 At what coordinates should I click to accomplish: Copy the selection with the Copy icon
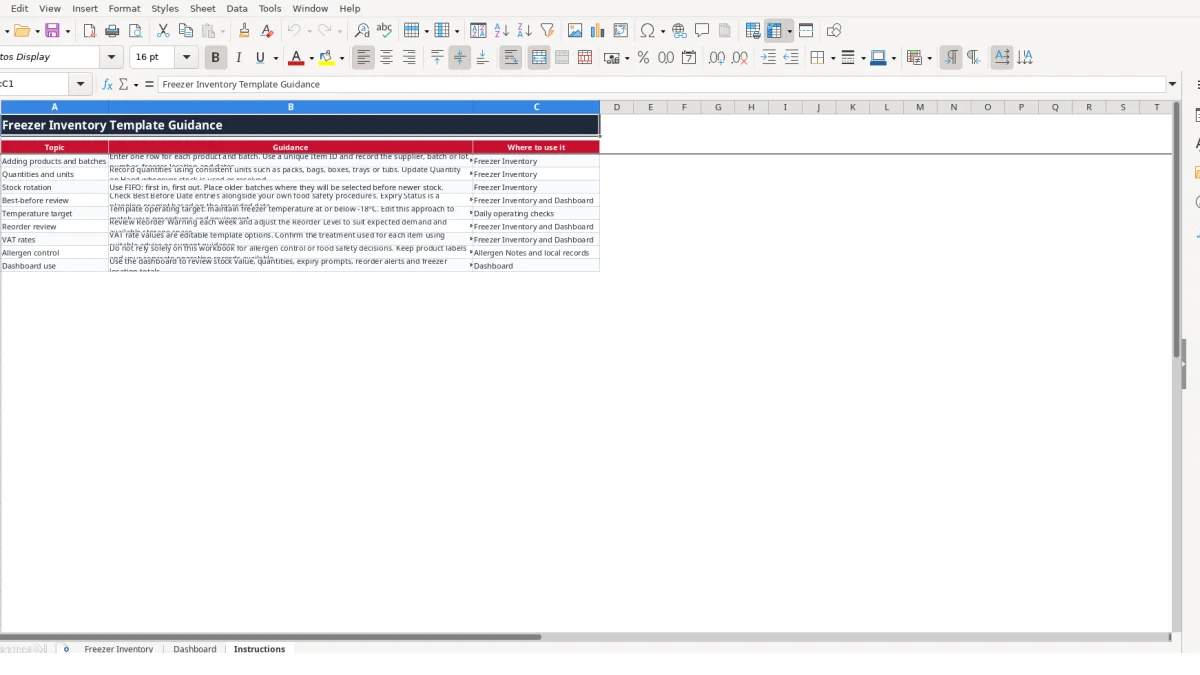click(x=185, y=31)
